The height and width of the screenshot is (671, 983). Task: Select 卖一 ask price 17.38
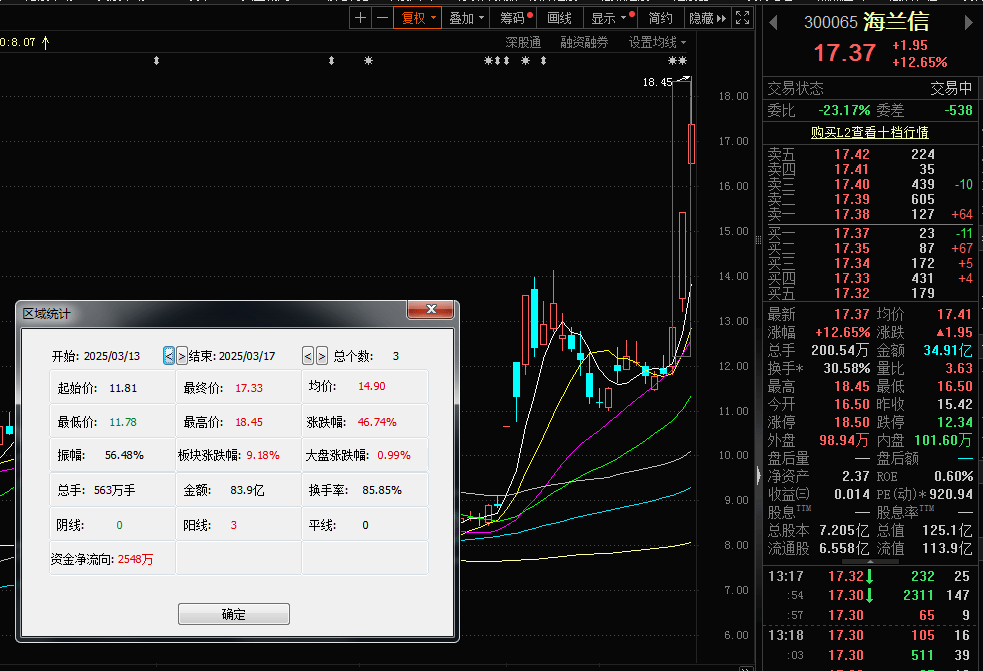point(851,214)
